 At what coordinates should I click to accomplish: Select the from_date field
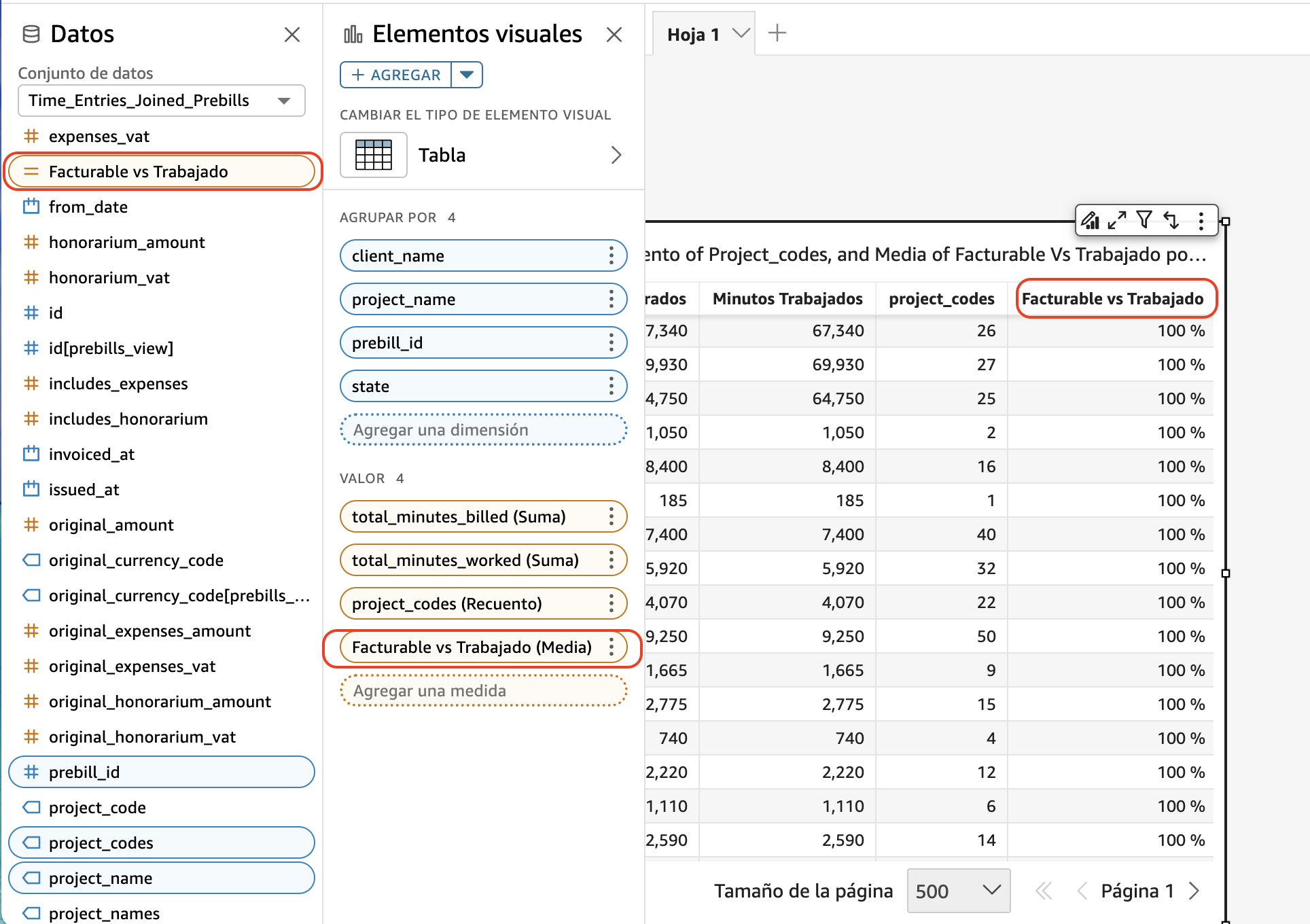162,207
